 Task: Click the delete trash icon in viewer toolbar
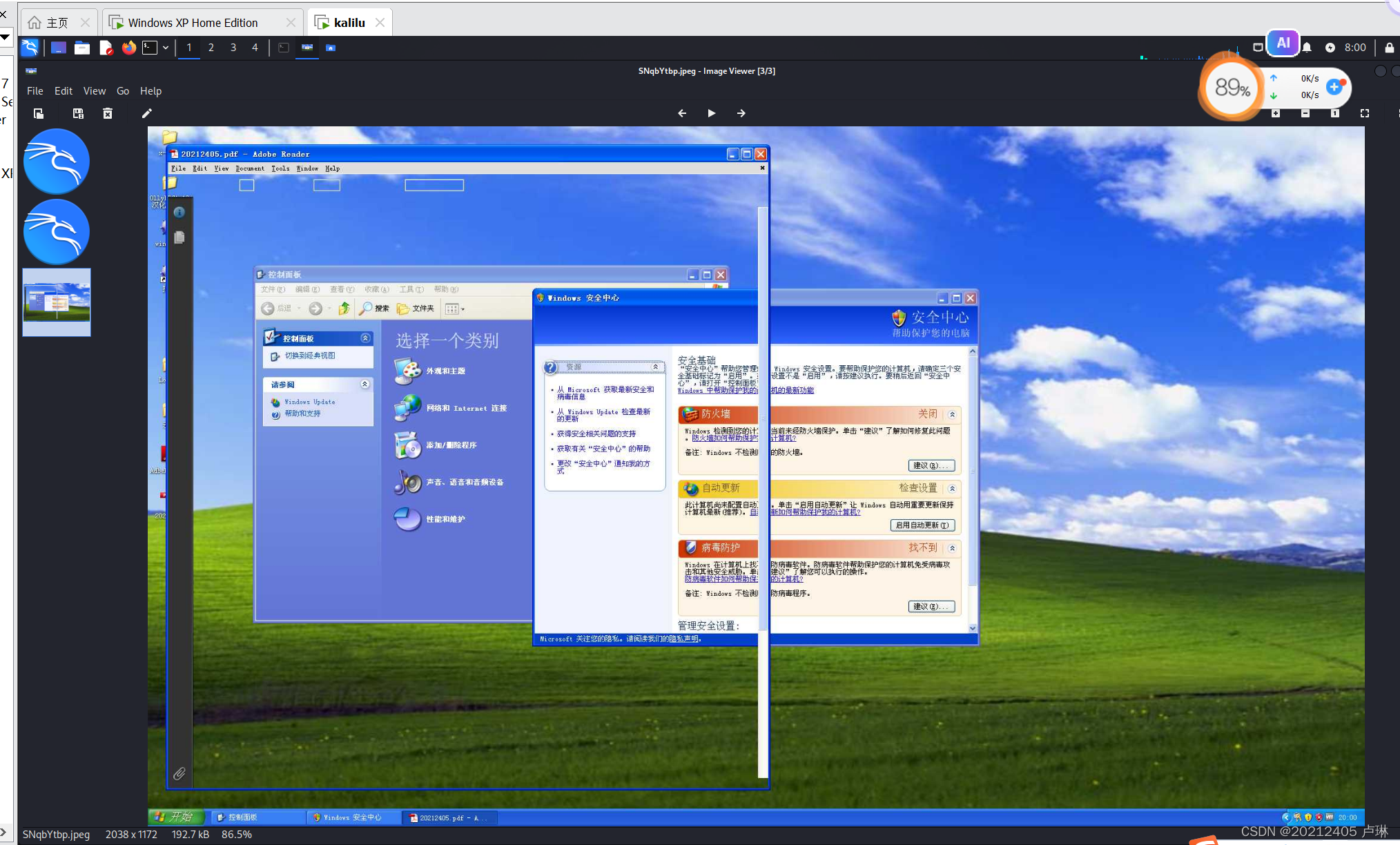pos(108,113)
